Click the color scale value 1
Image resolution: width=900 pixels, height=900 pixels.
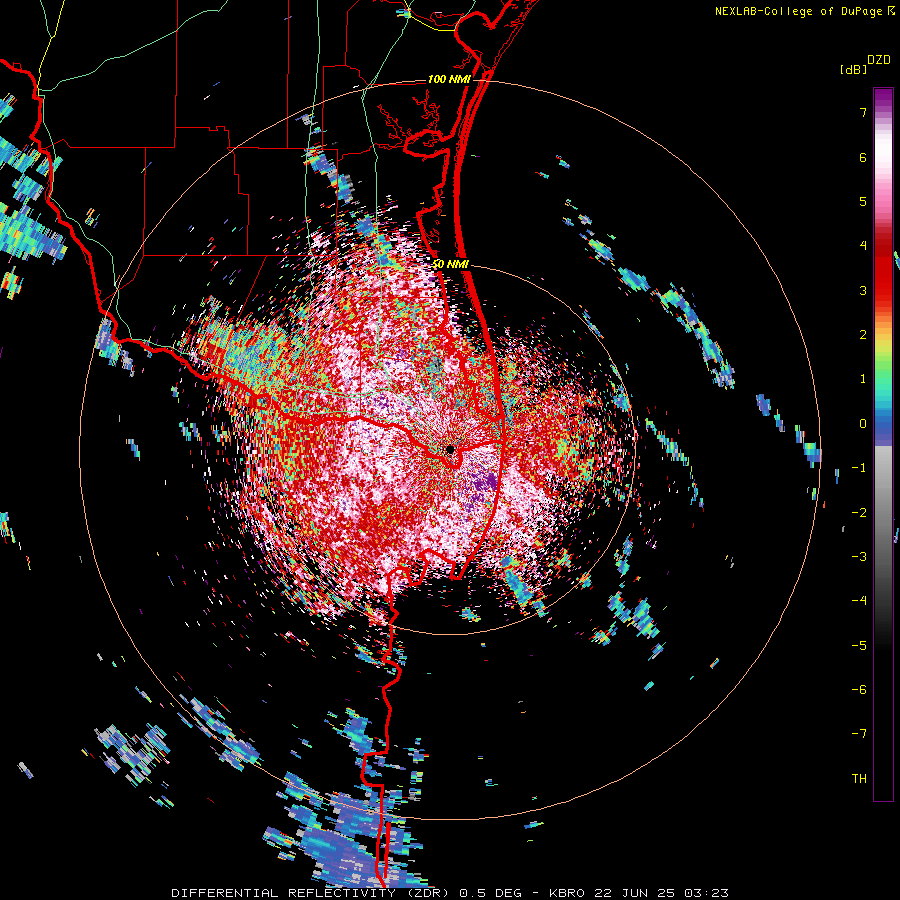click(x=863, y=379)
